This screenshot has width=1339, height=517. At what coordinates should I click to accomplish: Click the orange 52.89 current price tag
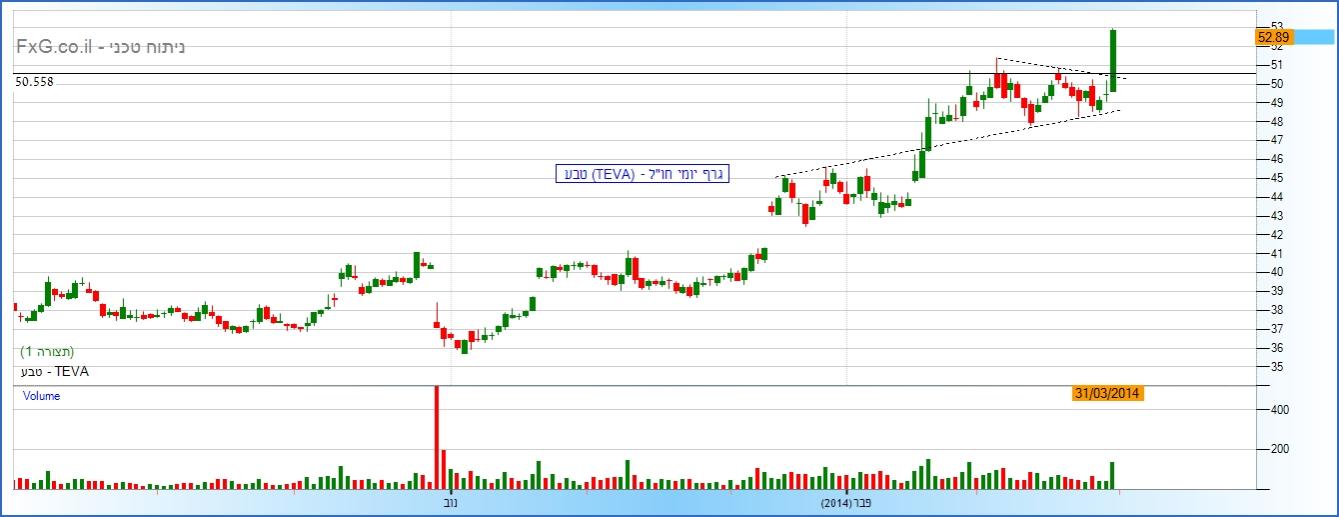[1274, 37]
